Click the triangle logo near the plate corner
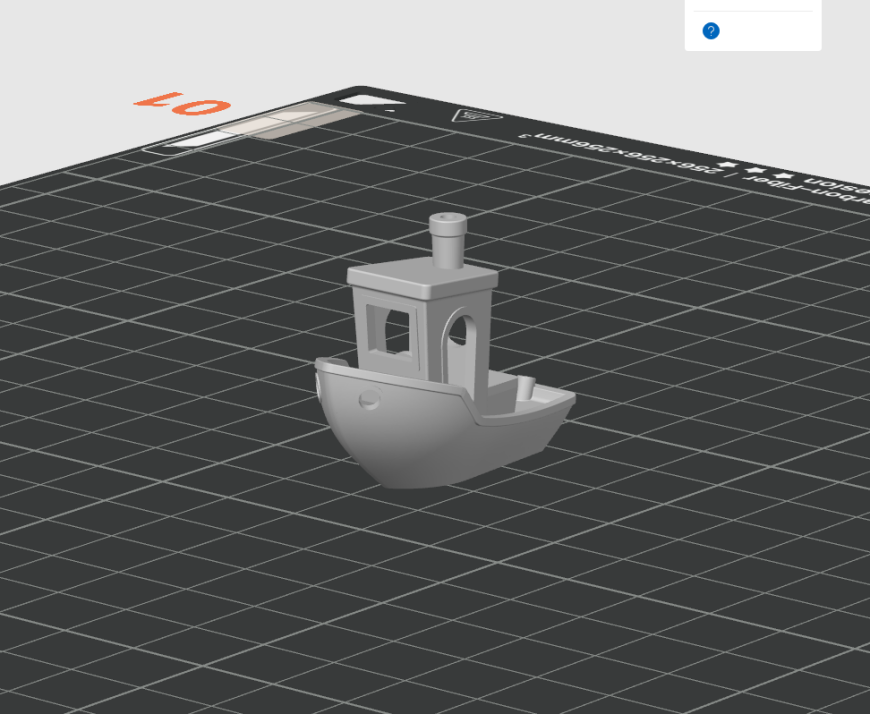Image resolution: width=870 pixels, height=714 pixels. pyautogui.click(x=477, y=116)
